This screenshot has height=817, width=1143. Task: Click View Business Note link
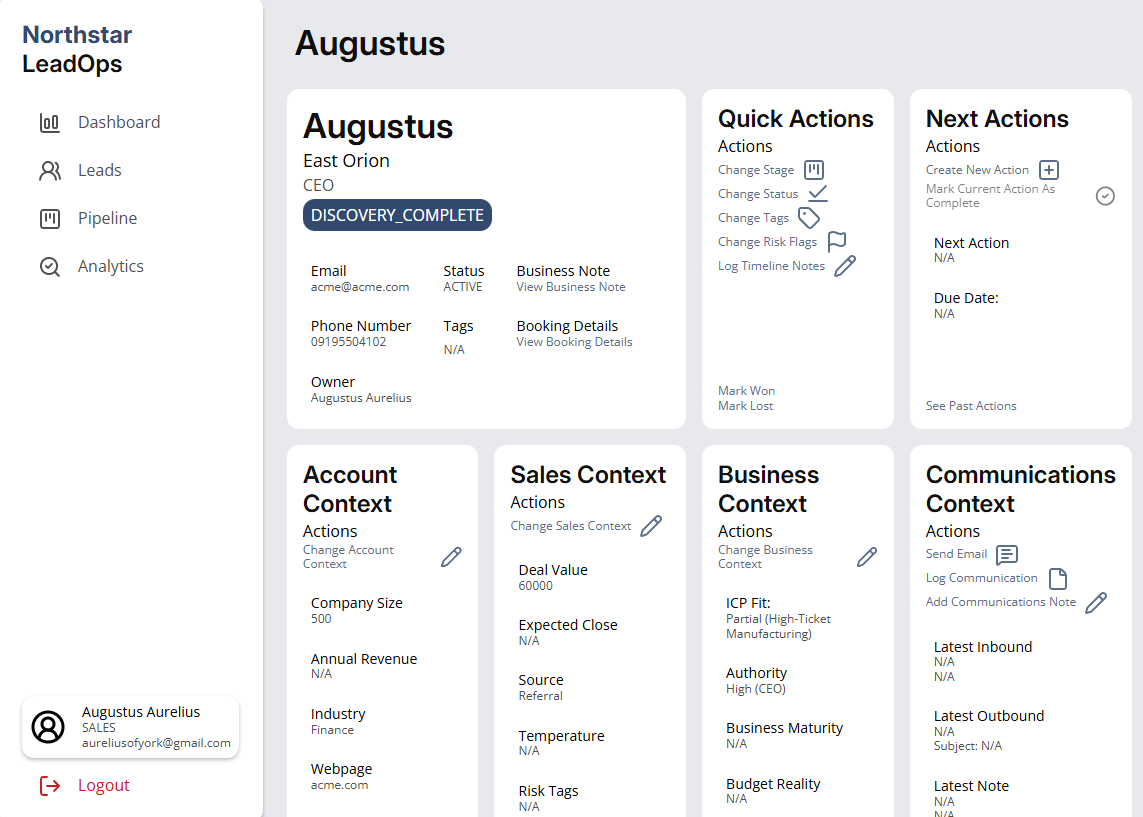pos(571,287)
